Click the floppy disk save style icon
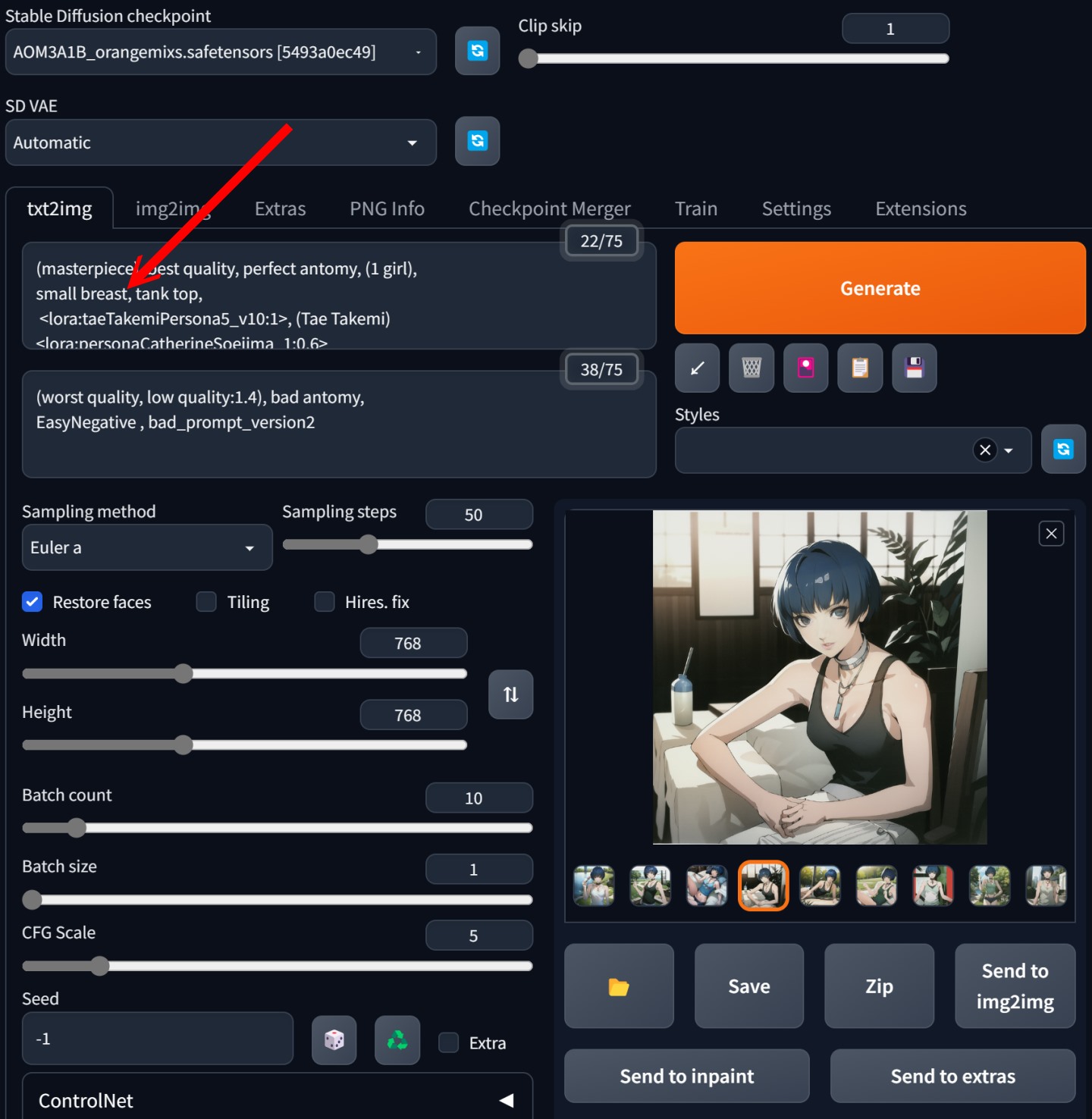Image resolution: width=1092 pixels, height=1119 pixels. tap(914, 368)
